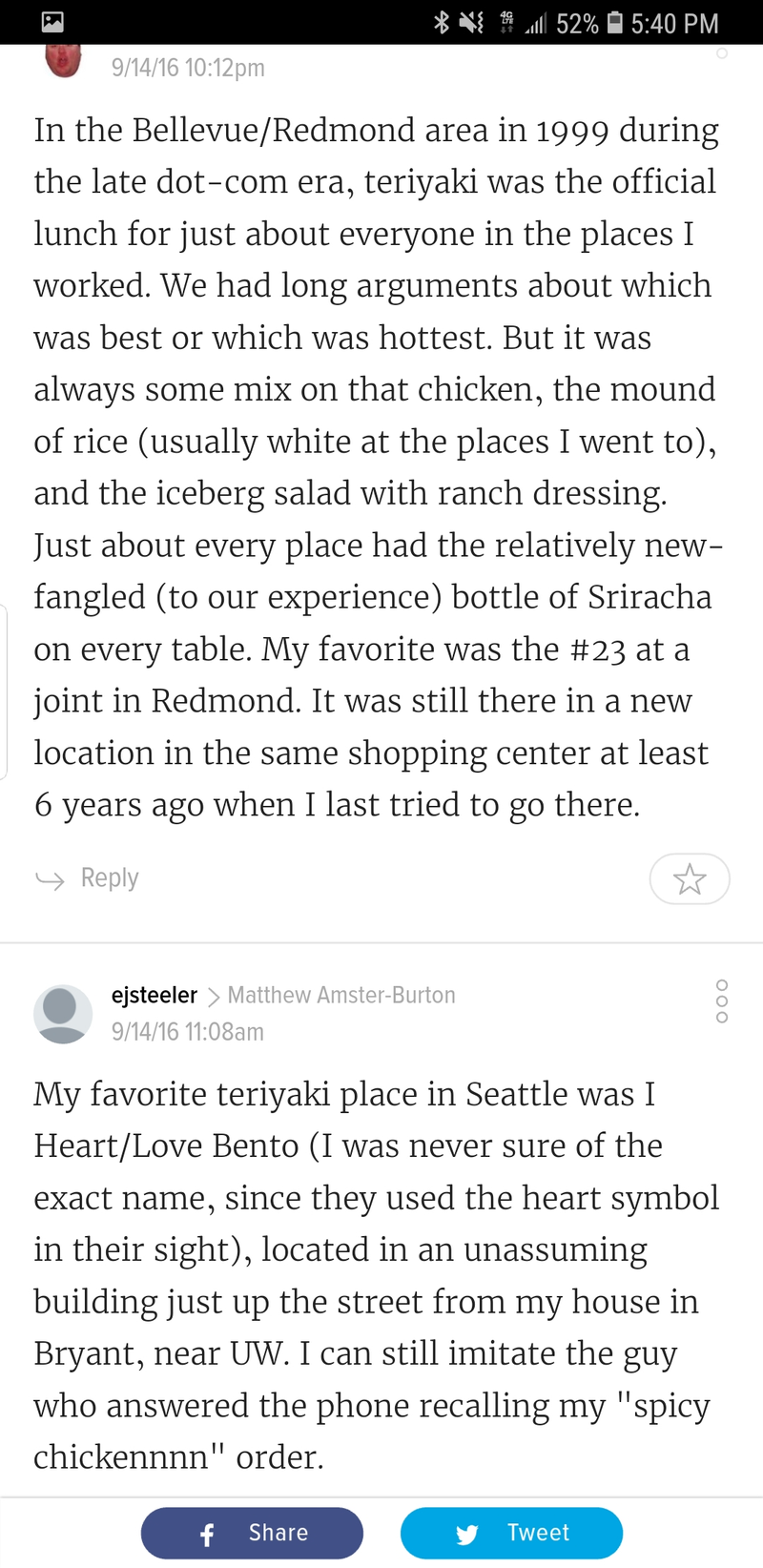The height and width of the screenshot is (1568, 763).
Task: Open ejsteeler username link
Action: (x=155, y=995)
